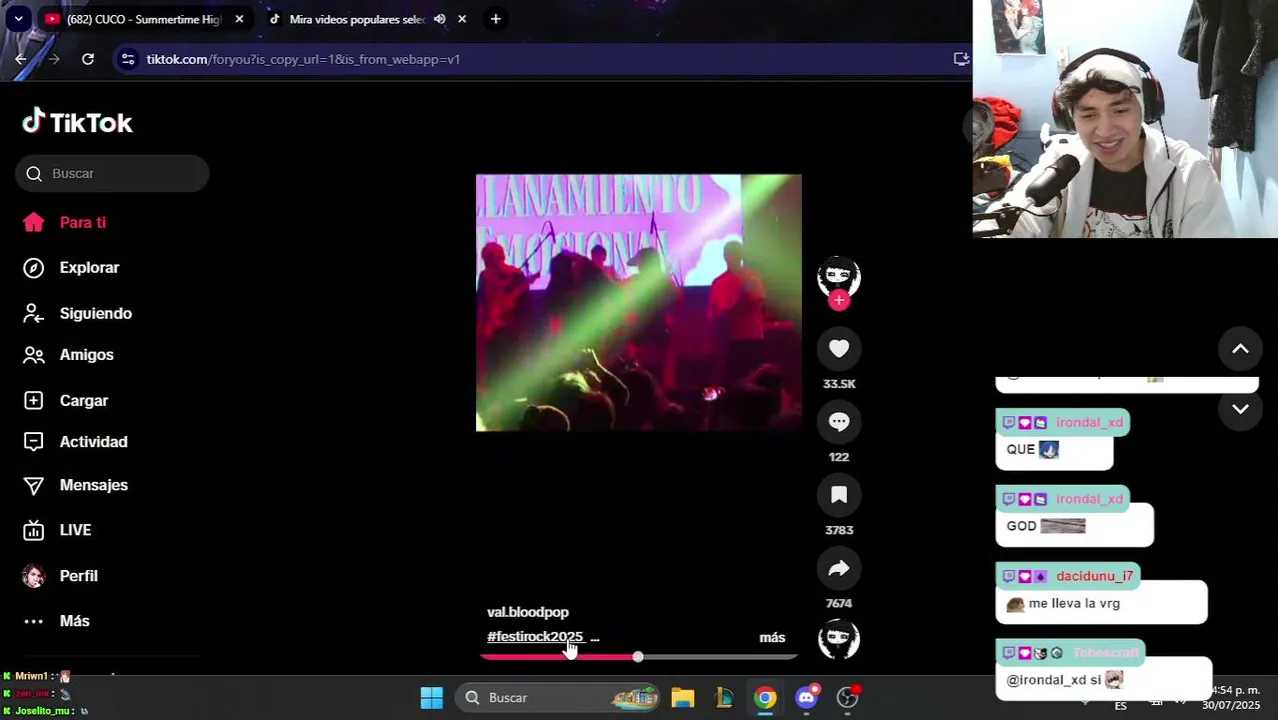Expand the Más sidebar options

(56, 621)
